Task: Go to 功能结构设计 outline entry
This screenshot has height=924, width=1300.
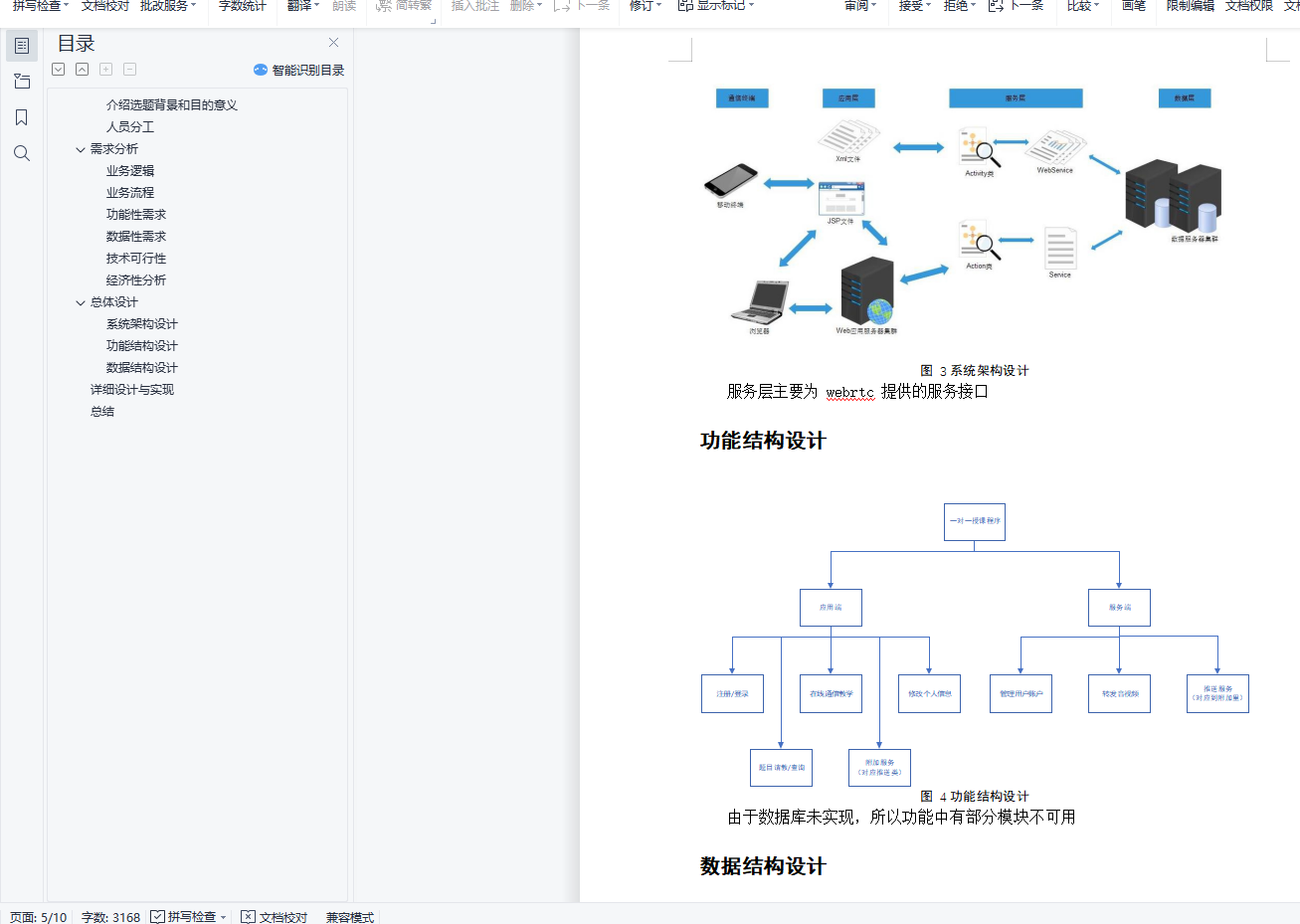Action: [x=142, y=345]
